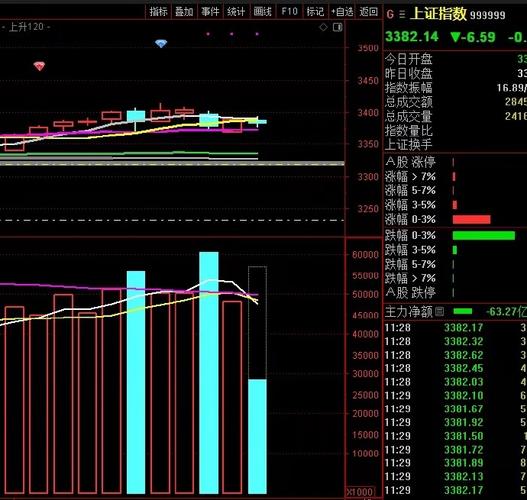Click the red 涨幅 0-3% bar
Image resolution: width=527 pixels, height=500 pixels.
(x=472, y=219)
